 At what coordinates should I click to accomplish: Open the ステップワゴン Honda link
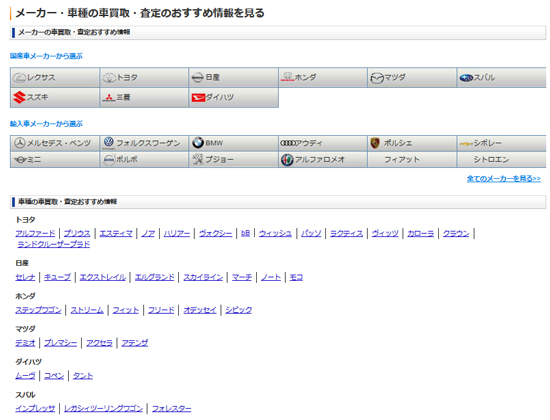[38, 310]
